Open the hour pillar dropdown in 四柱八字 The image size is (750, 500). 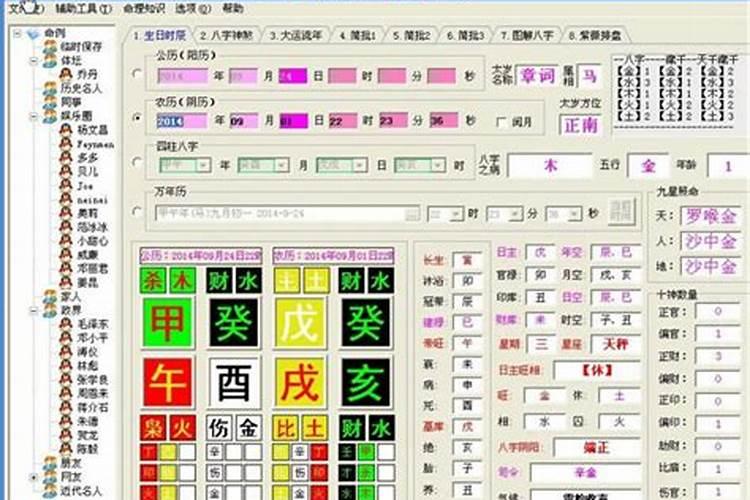[x=438, y=165]
